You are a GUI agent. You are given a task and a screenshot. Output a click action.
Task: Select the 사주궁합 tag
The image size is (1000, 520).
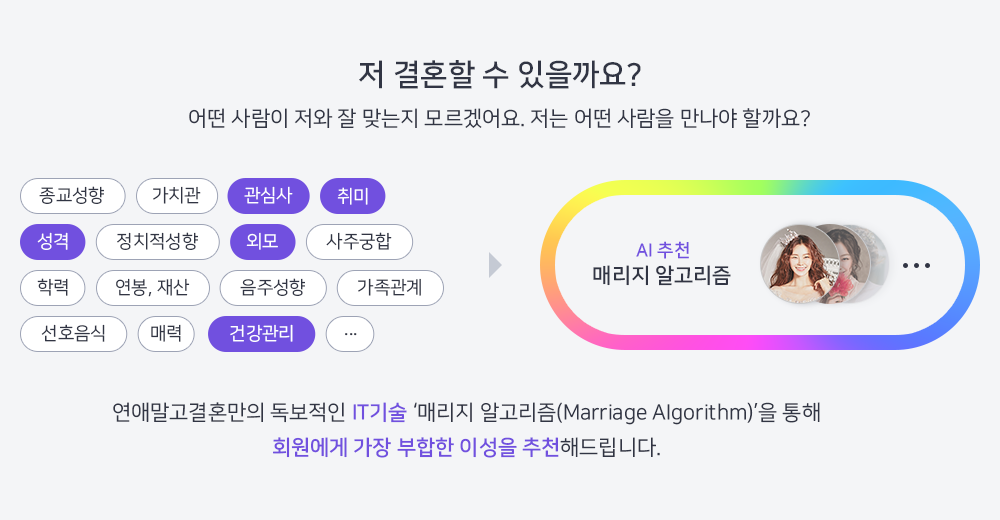pyautogui.click(x=359, y=242)
